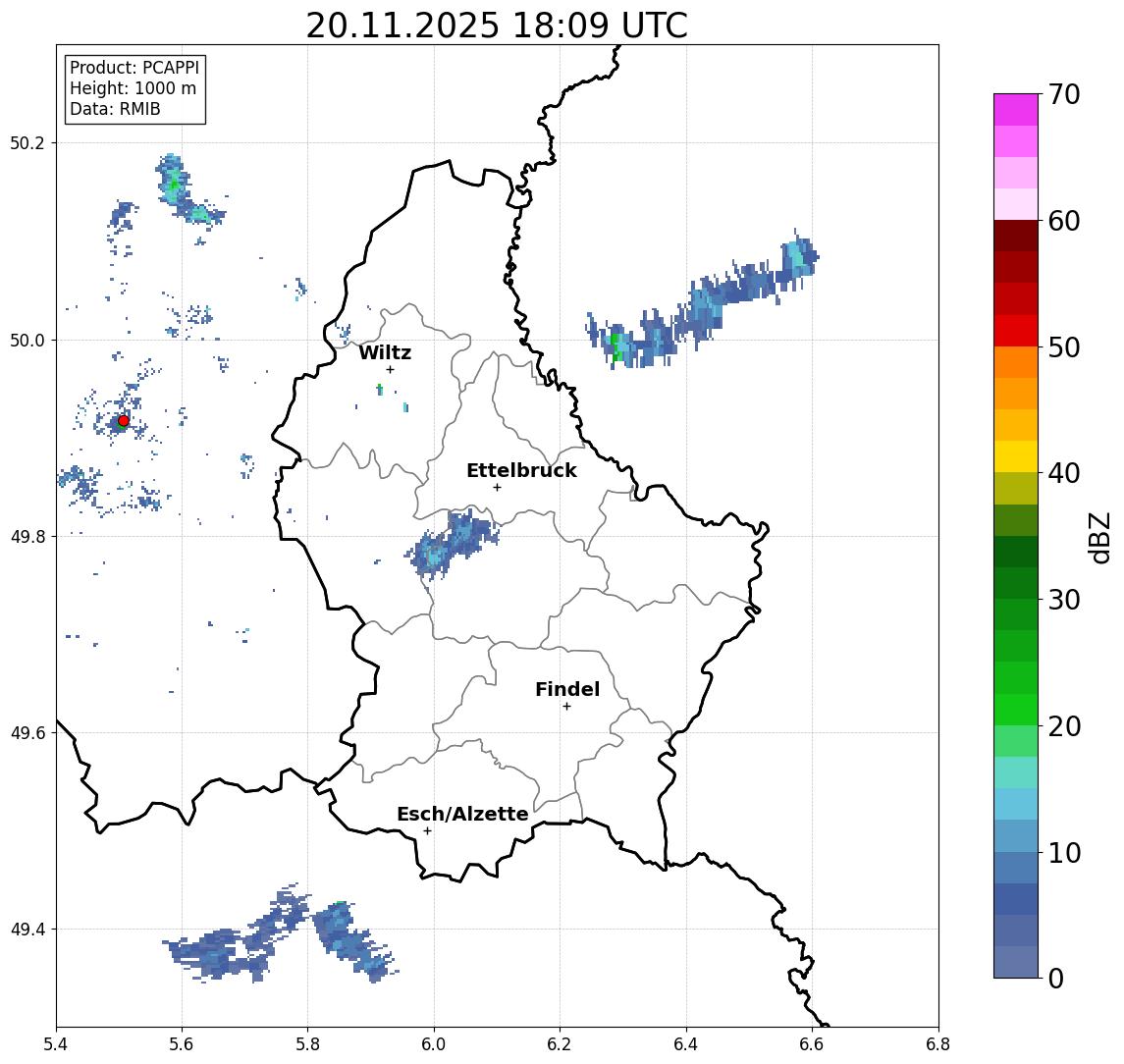Screen dimensions: 1124x1064
Task: Click the plus marker below Ettelbruck
Action: coord(497,488)
